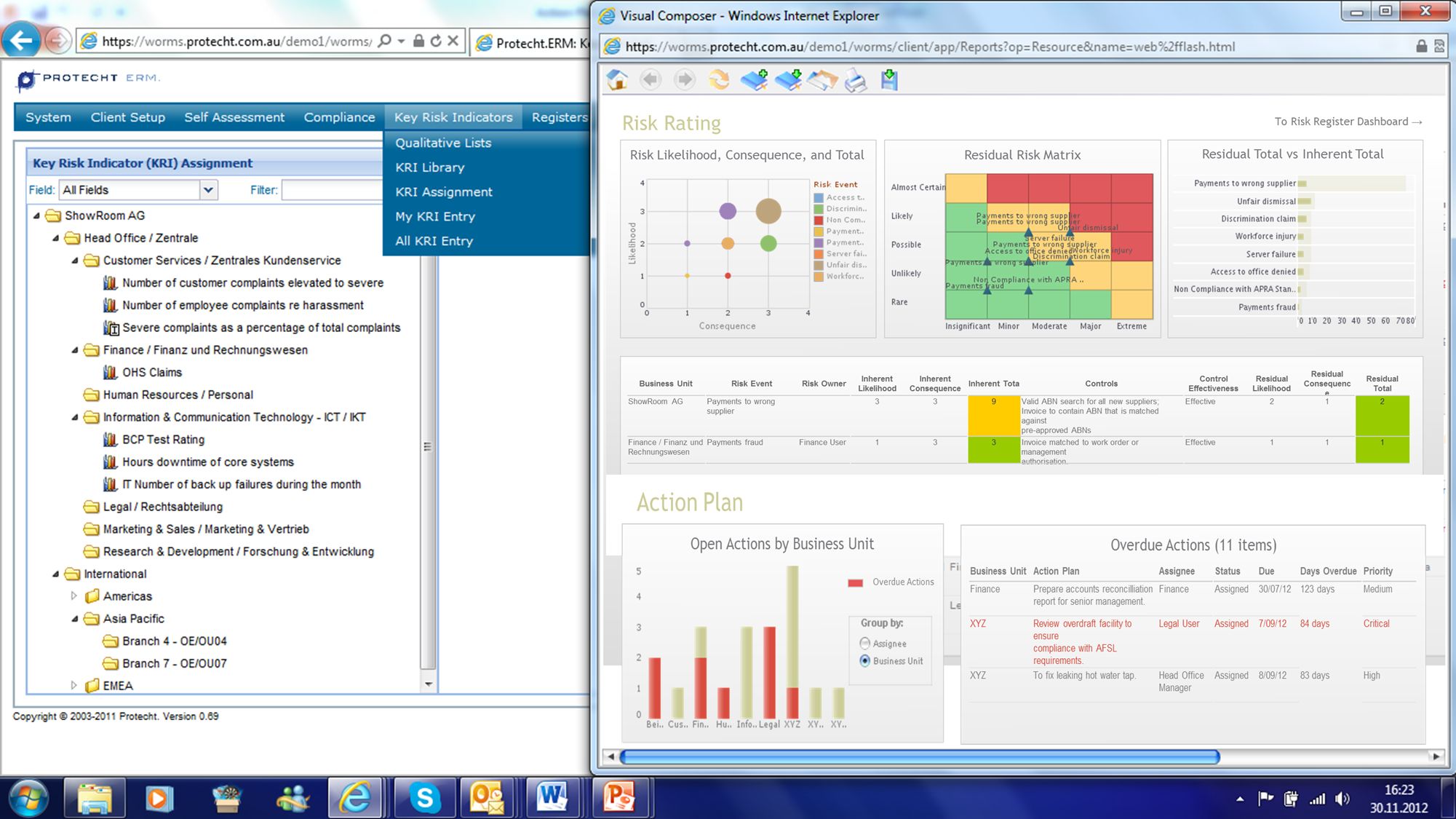This screenshot has width=1456, height=819.
Task: Select the Assignee group-by radio button
Action: (x=865, y=644)
